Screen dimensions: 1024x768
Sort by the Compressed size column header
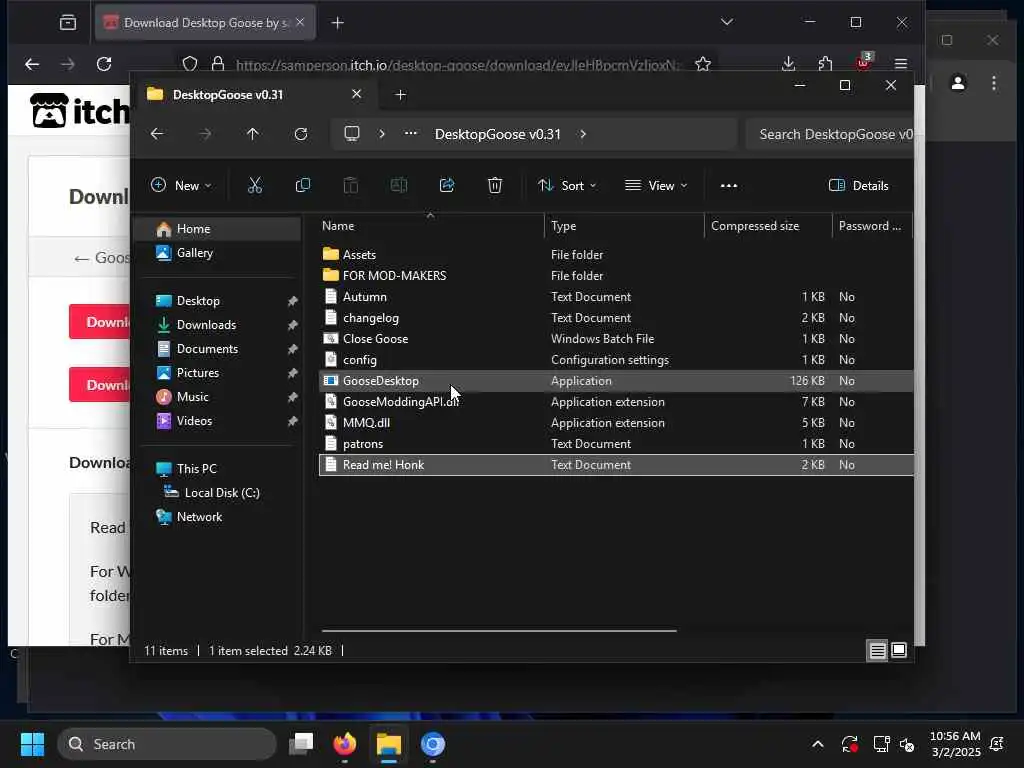769,226
